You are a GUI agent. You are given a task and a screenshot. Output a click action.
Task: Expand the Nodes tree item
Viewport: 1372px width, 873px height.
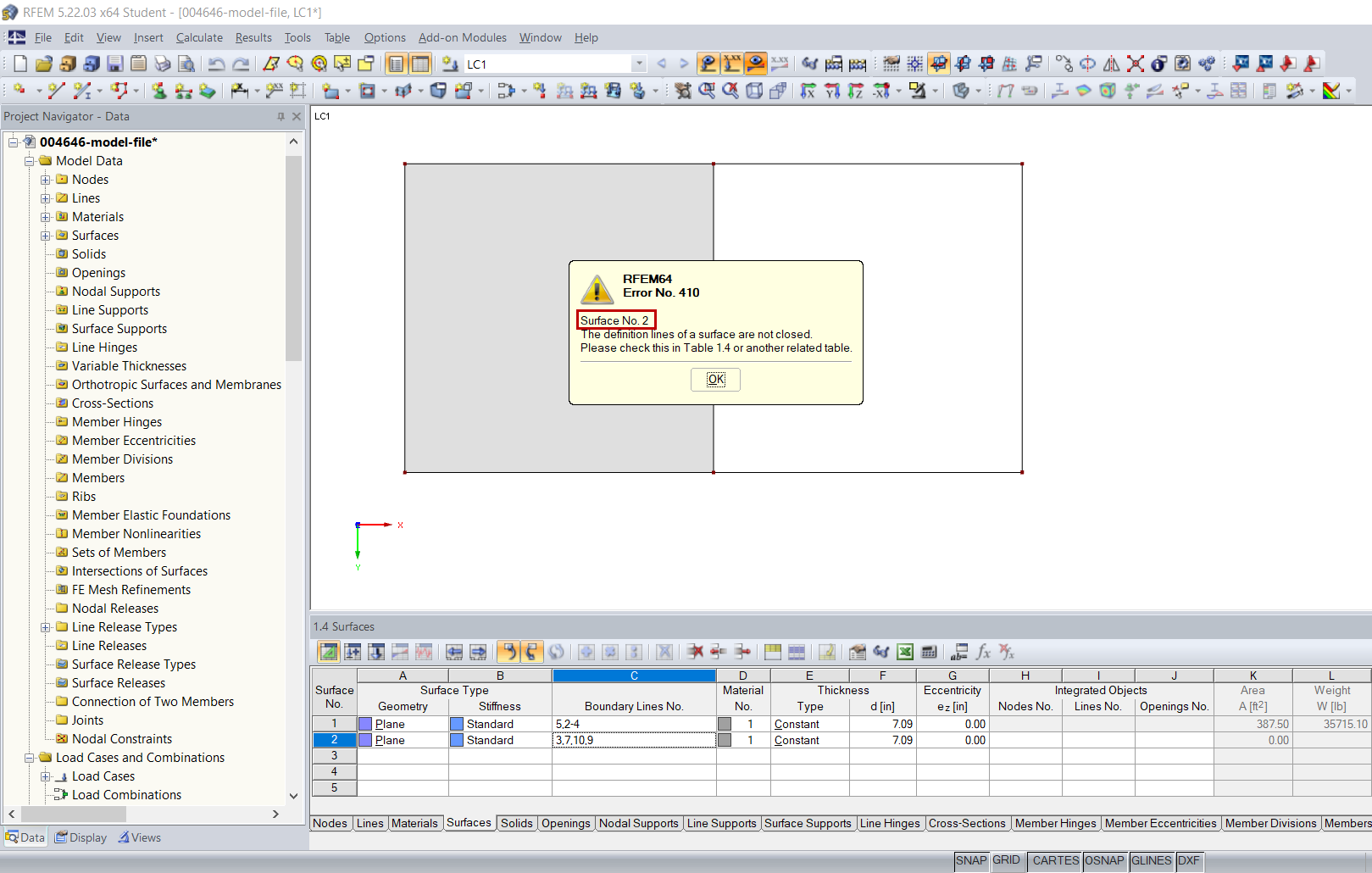point(46,179)
